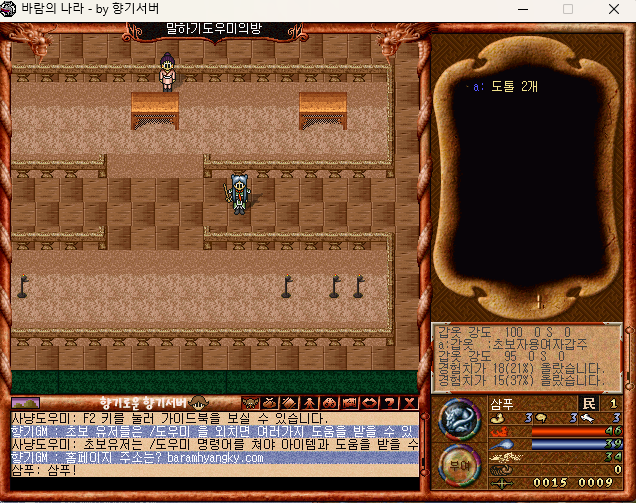Viewport: 636px width, 503px height.
Task: Close the 바람의 나라 window
Action: coord(614,9)
